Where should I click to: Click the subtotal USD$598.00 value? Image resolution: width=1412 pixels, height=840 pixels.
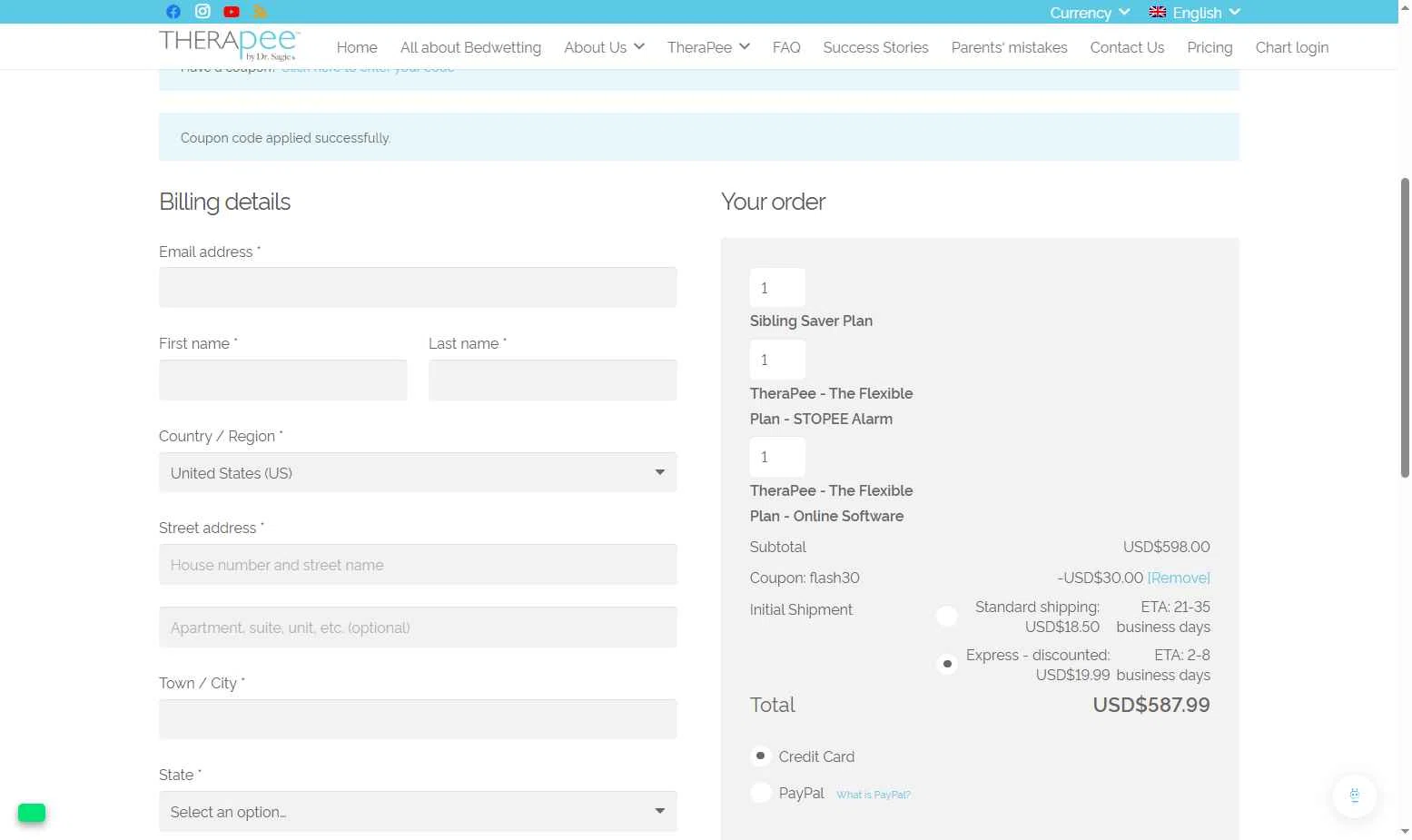pyautogui.click(x=1166, y=547)
